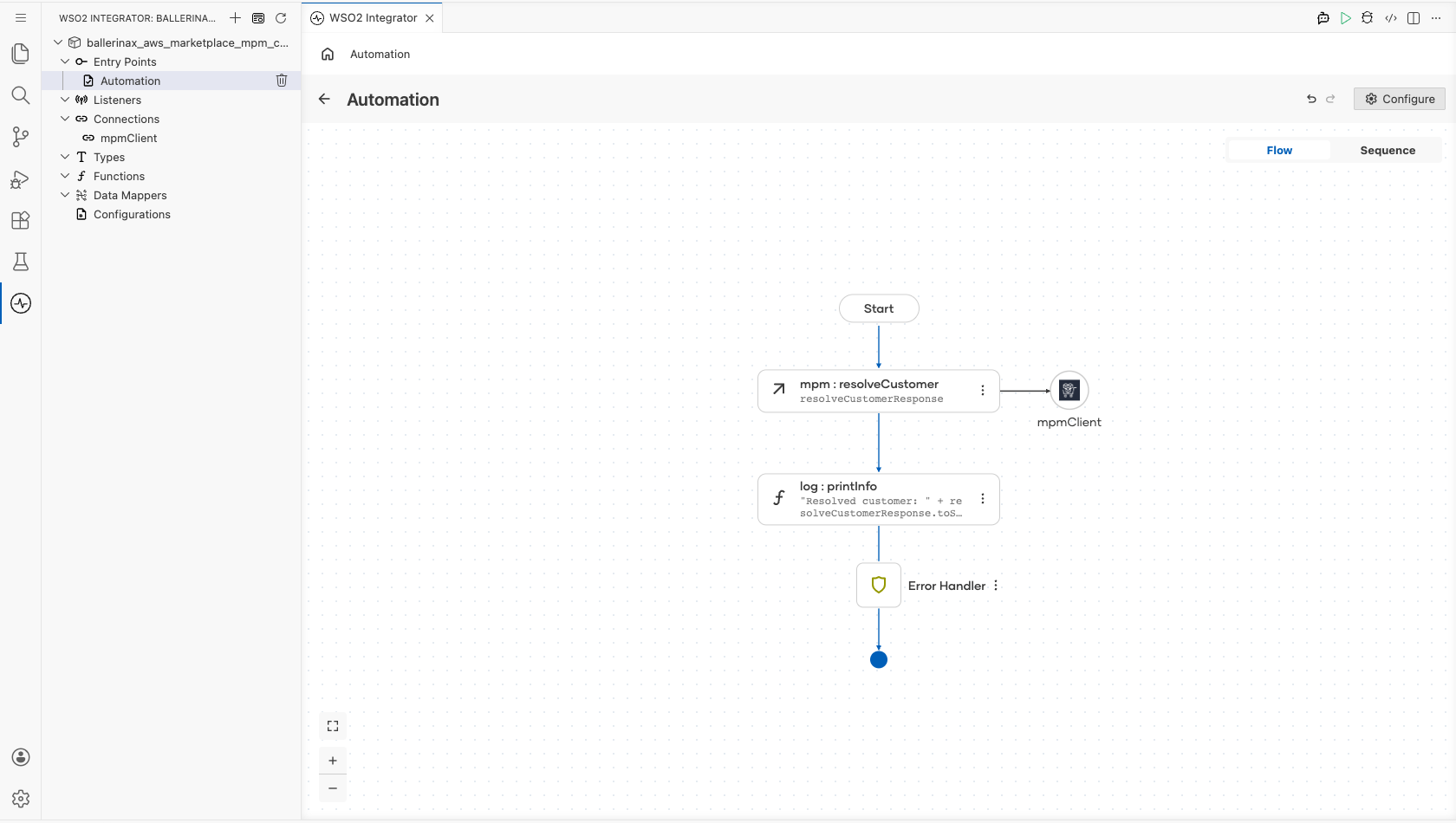1456x823 pixels.
Task: Click the 'mpmClient' label under connection node
Action: pos(1069,422)
